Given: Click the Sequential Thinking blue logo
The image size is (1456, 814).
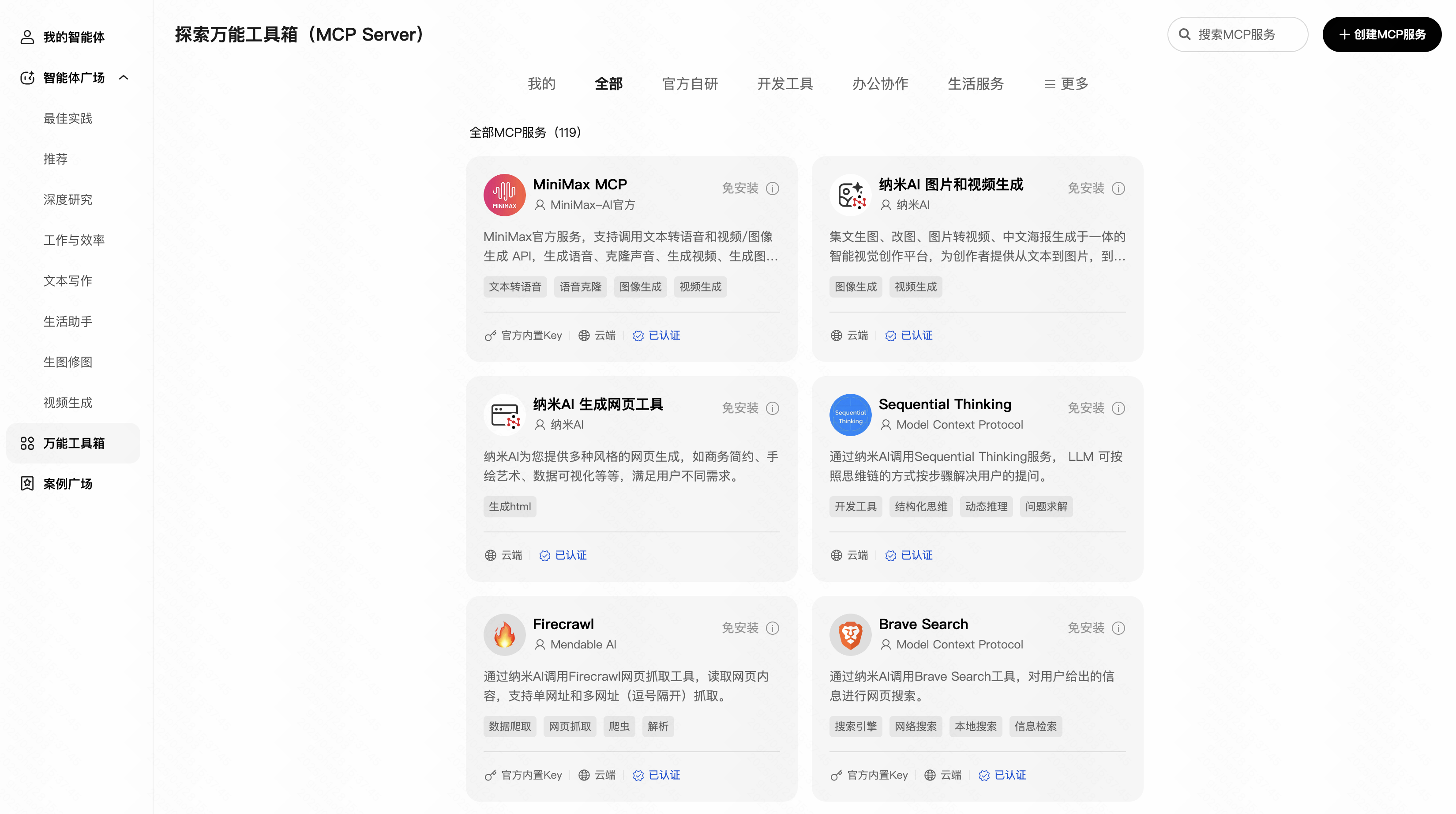Looking at the screenshot, I should 850,415.
